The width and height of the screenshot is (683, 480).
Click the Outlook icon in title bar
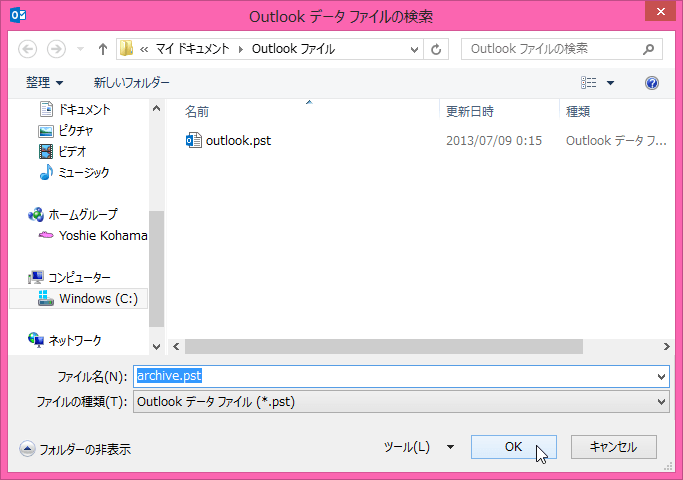click(18, 15)
